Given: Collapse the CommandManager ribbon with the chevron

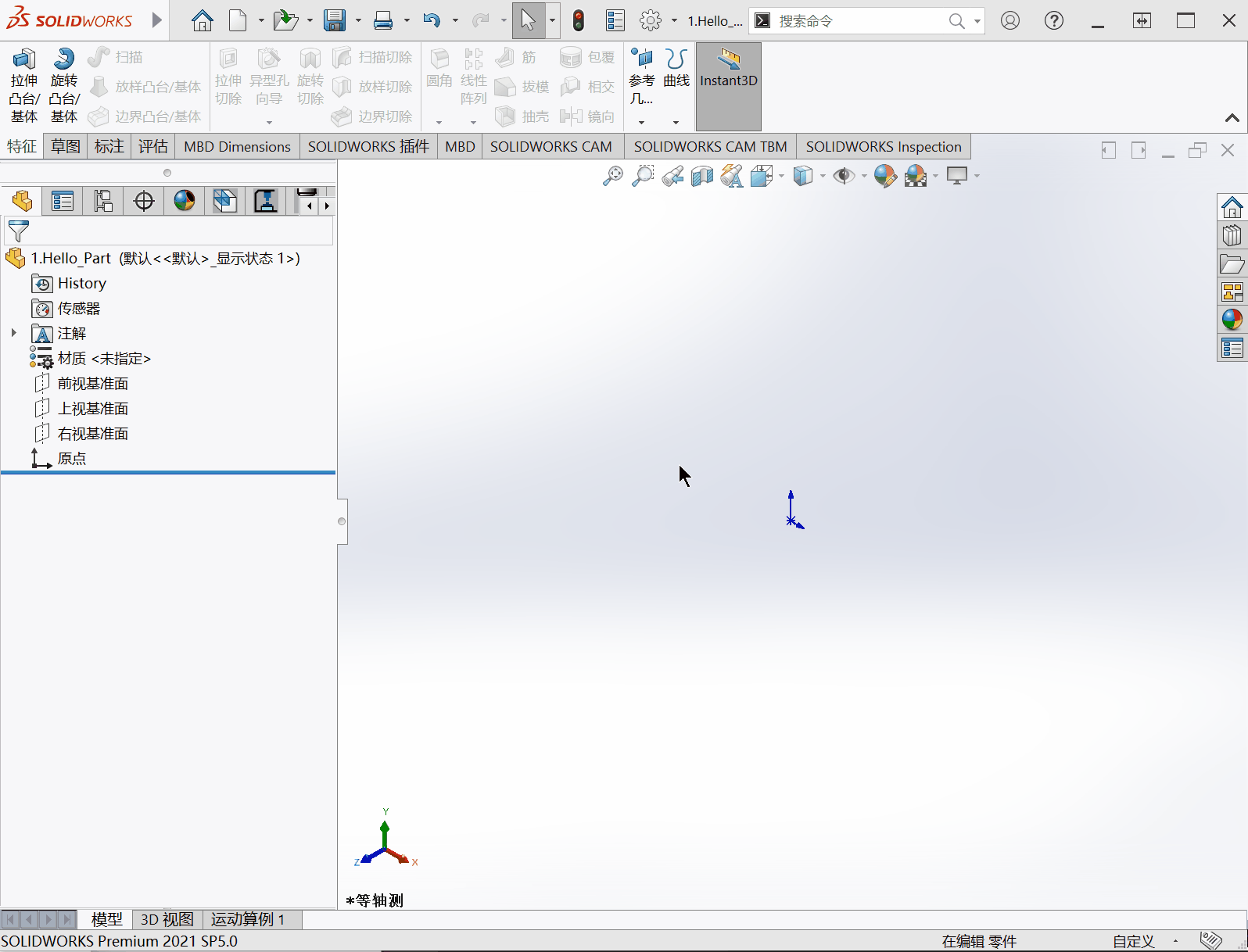Looking at the screenshot, I should coord(1232,118).
